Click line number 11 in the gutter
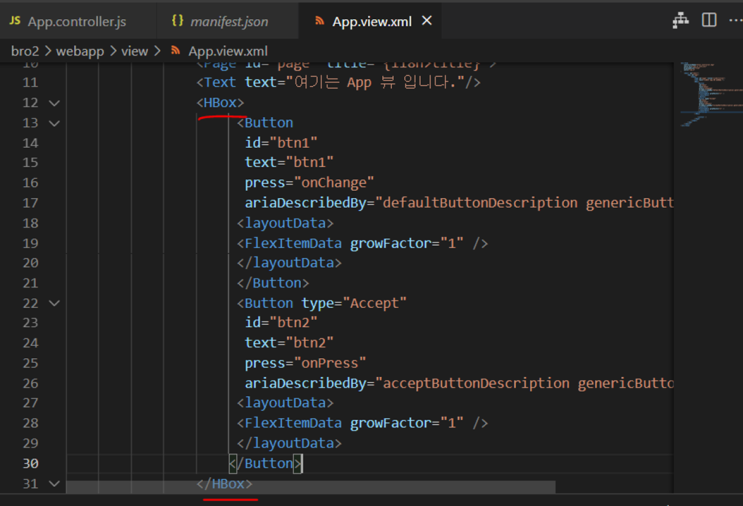This screenshot has height=506, width=743. (30, 82)
